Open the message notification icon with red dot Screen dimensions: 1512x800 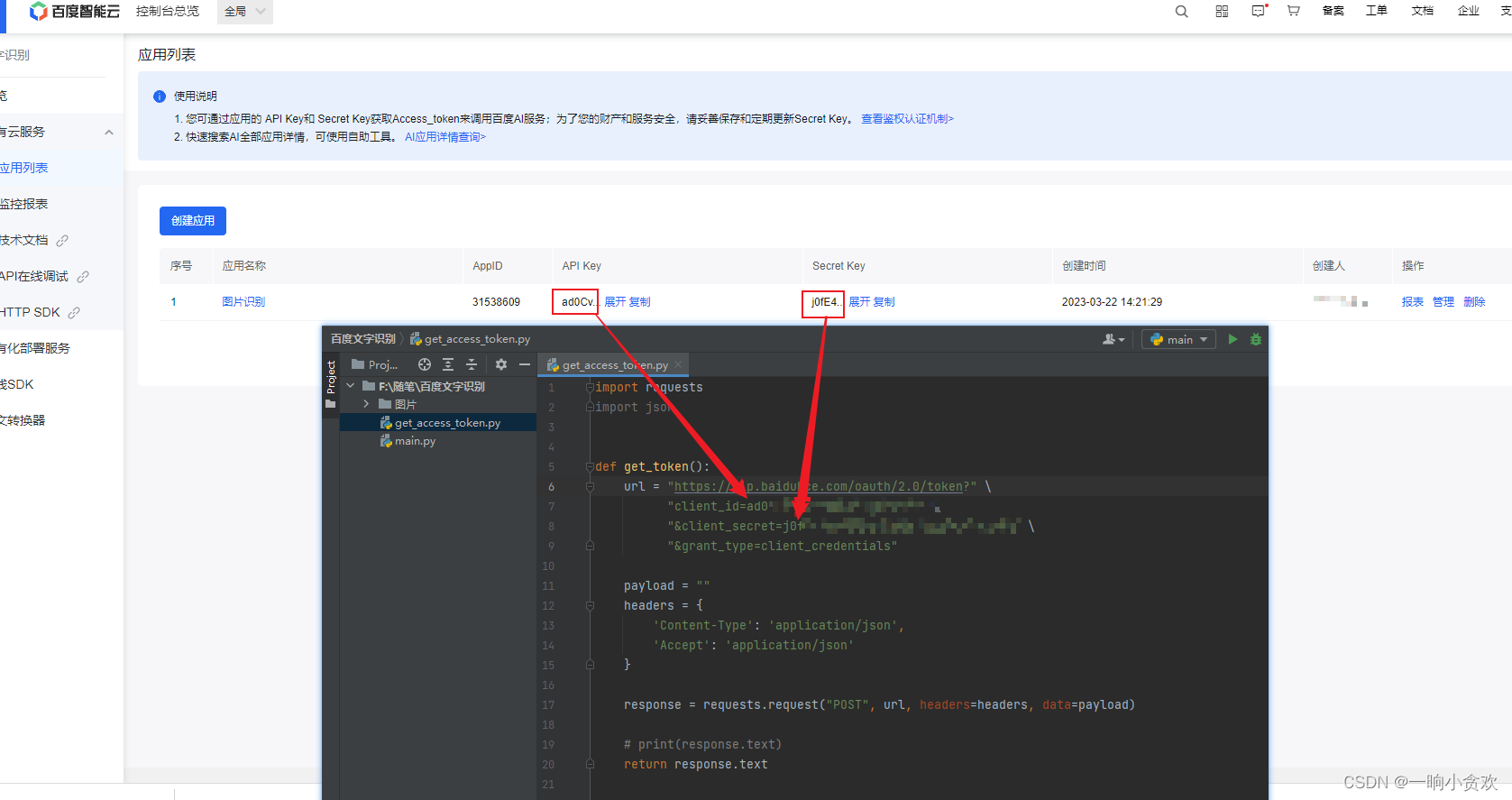(x=1259, y=11)
